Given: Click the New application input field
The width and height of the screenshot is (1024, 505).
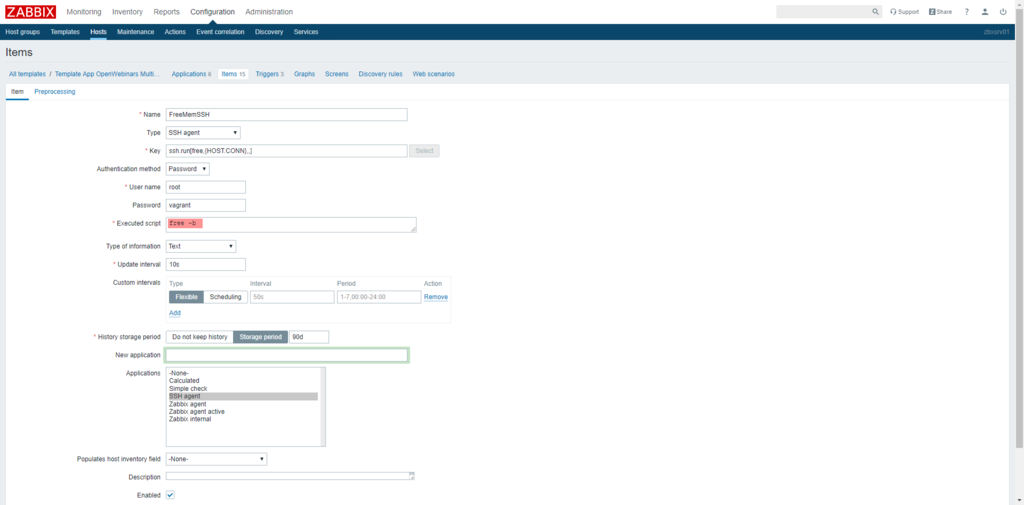Looking at the screenshot, I should tap(286, 355).
